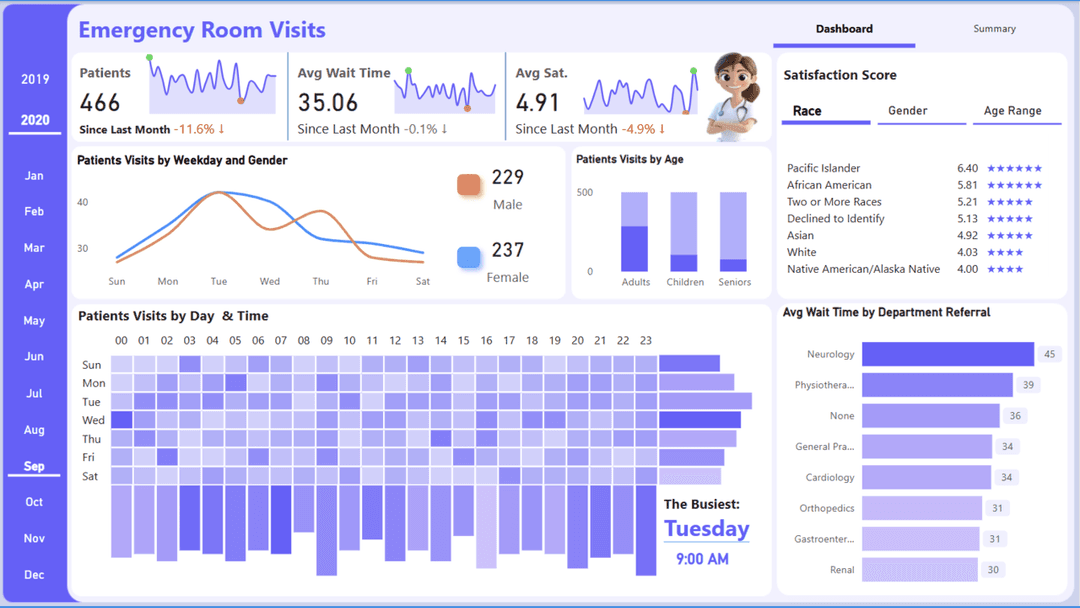Viewport: 1080px width, 608px height.
Task: Select the 2020 year filter
Action: tap(35, 120)
